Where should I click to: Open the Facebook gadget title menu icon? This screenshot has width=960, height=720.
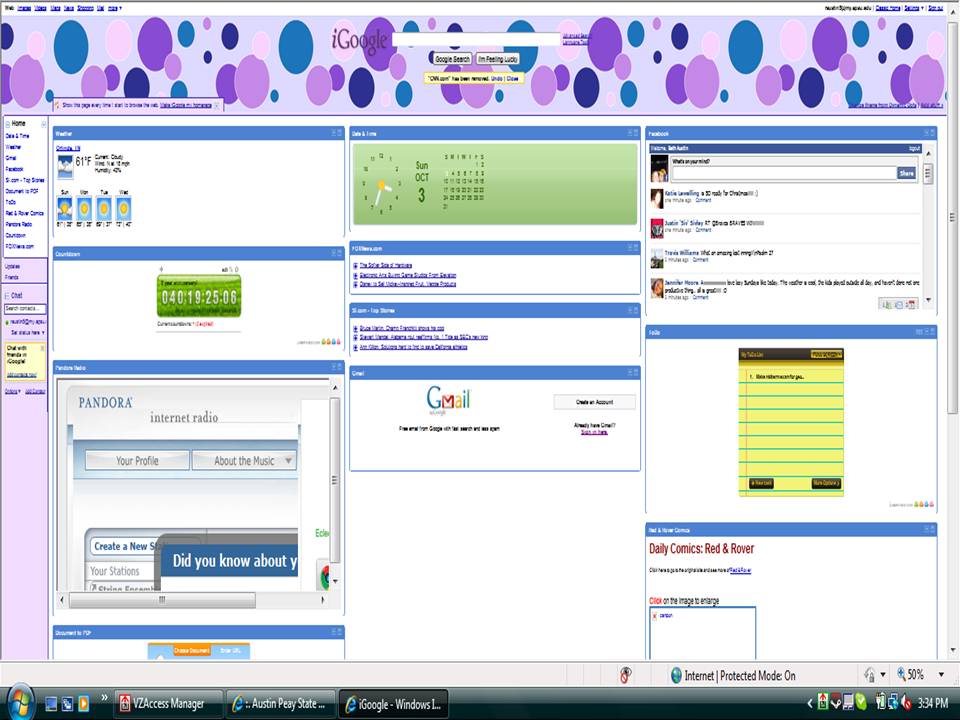tap(926, 133)
